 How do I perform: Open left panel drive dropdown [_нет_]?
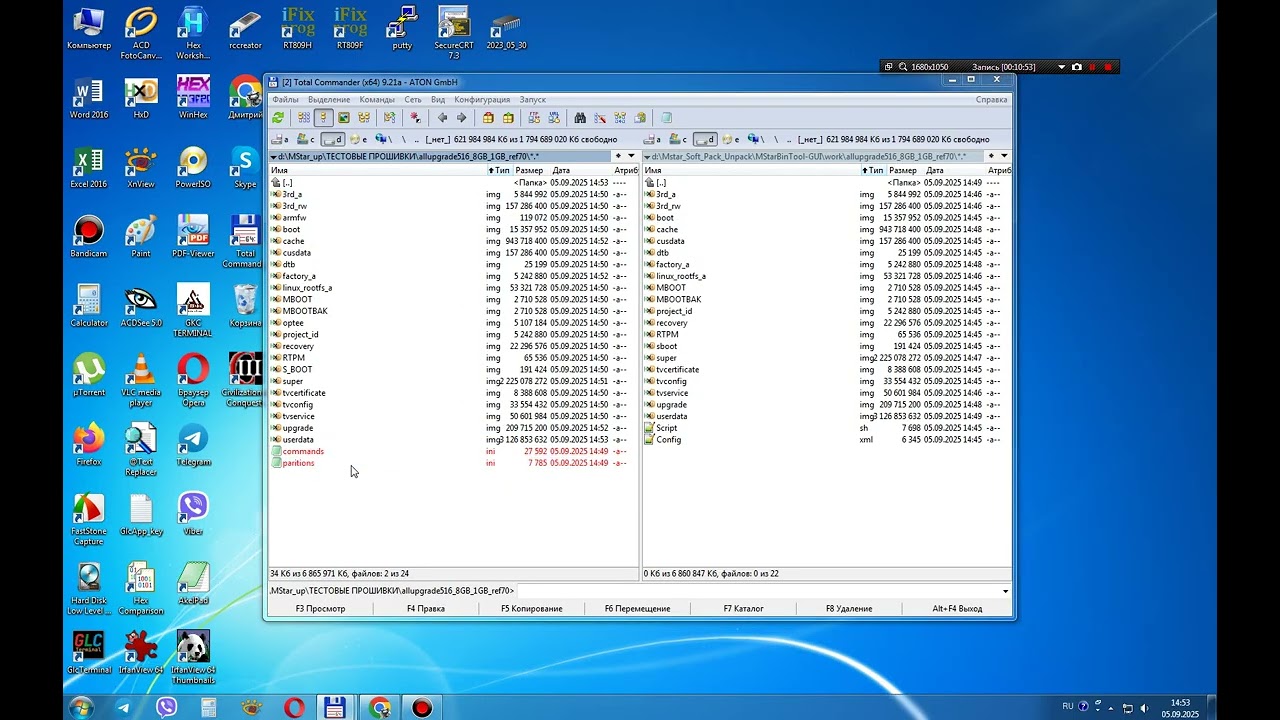pyautogui.click(x=438, y=140)
